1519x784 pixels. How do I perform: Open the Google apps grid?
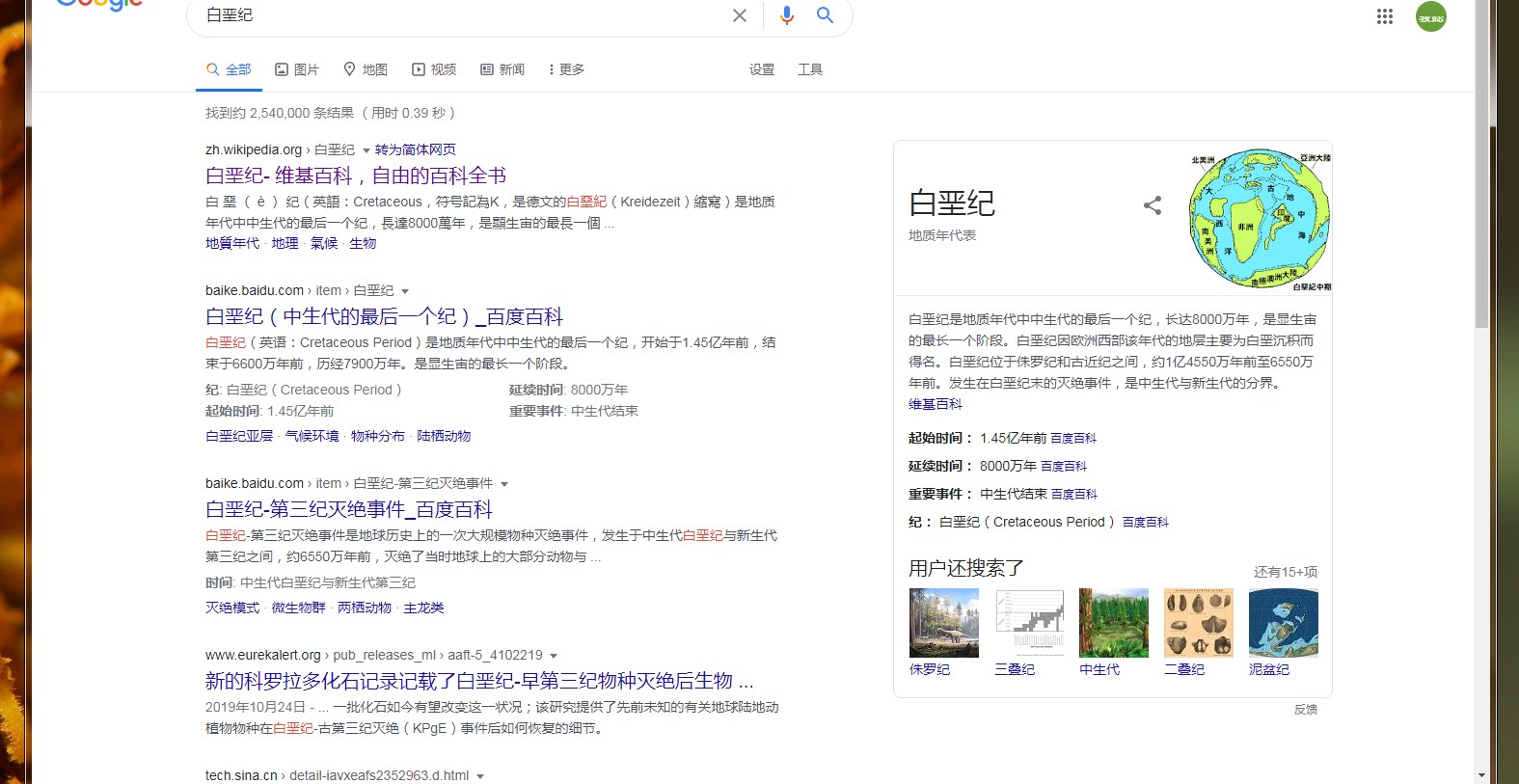coord(1385,16)
